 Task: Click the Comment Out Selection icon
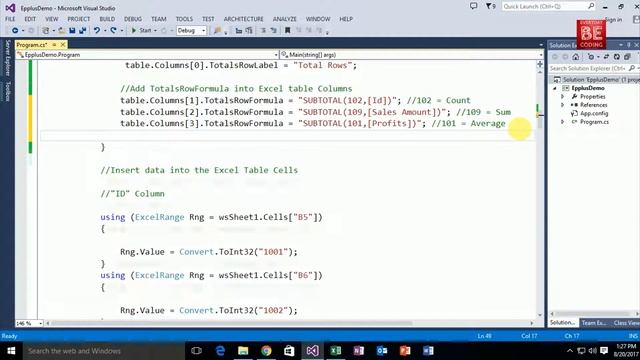click(x=263, y=31)
